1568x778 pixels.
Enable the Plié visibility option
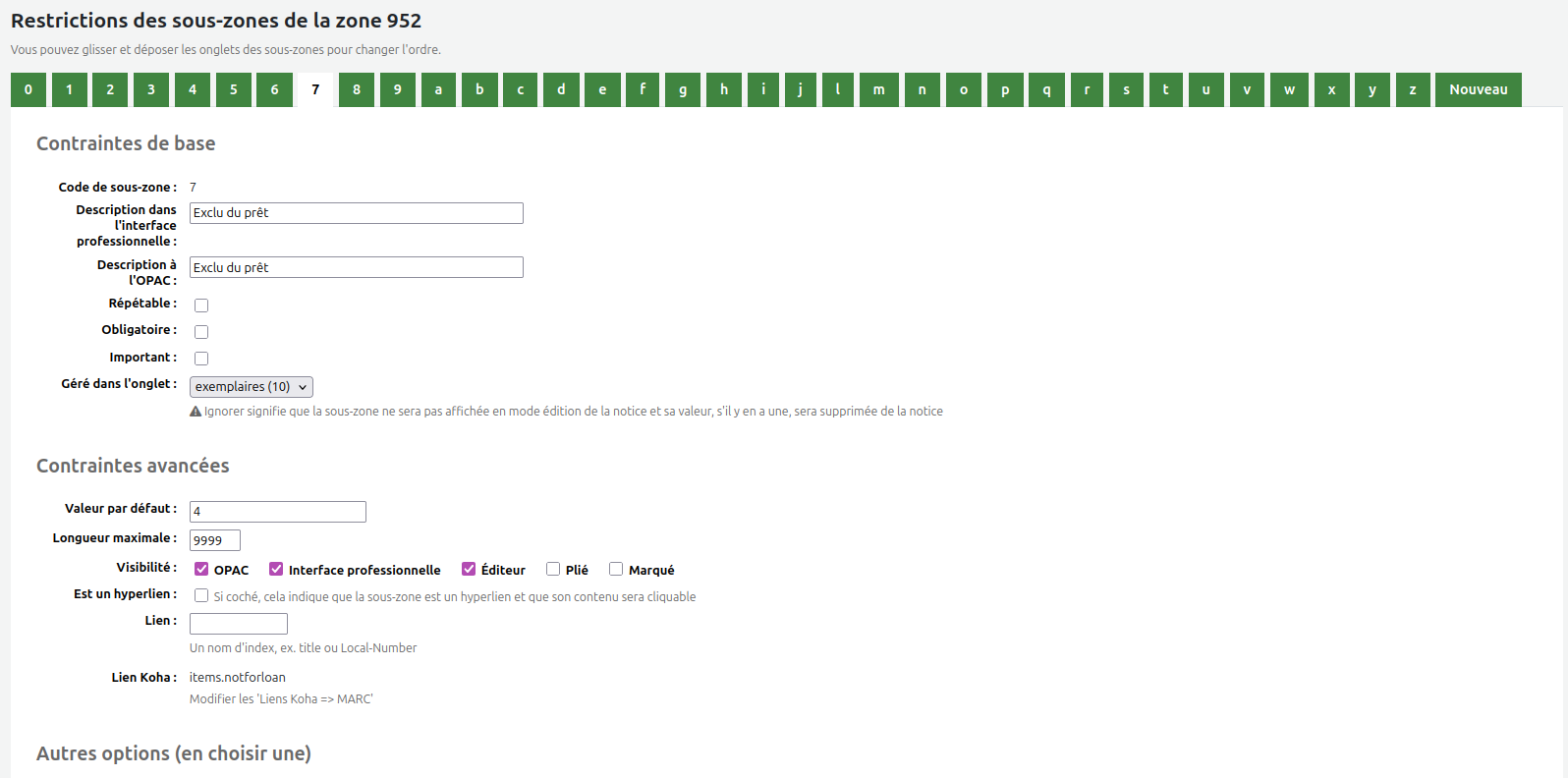click(553, 569)
